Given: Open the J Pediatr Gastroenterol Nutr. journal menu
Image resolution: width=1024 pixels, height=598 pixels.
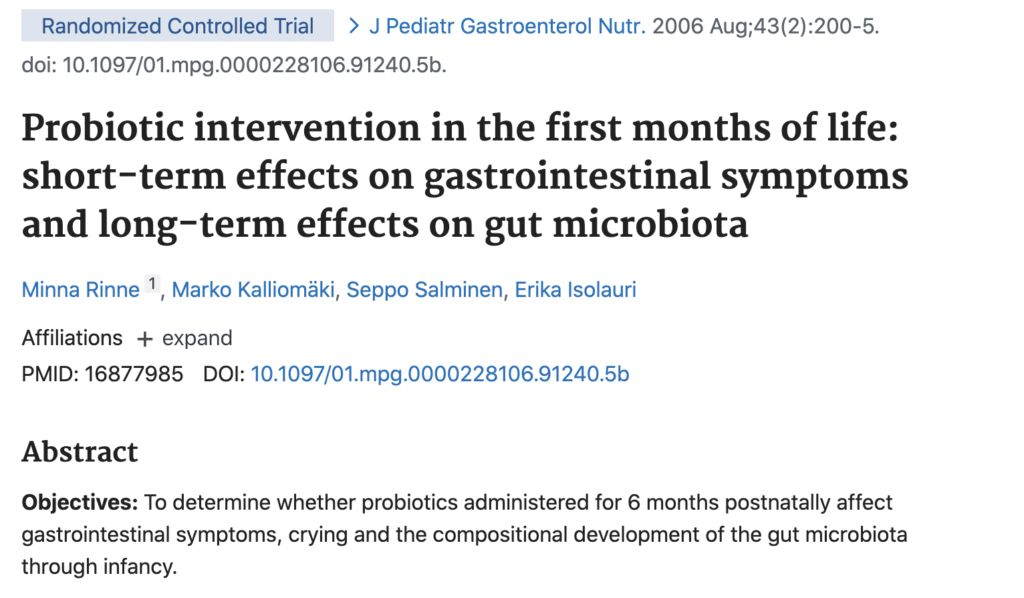Looking at the screenshot, I should click(508, 27).
